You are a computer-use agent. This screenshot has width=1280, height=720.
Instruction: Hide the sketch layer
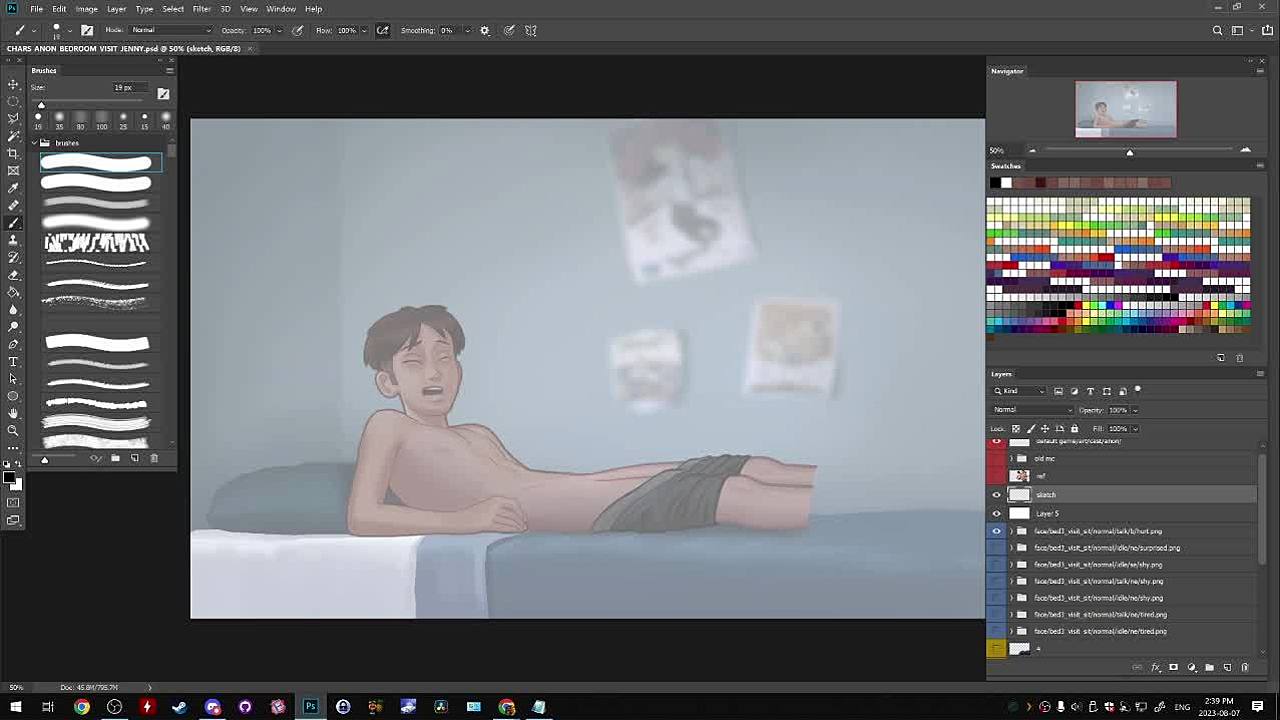pos(996,495)
